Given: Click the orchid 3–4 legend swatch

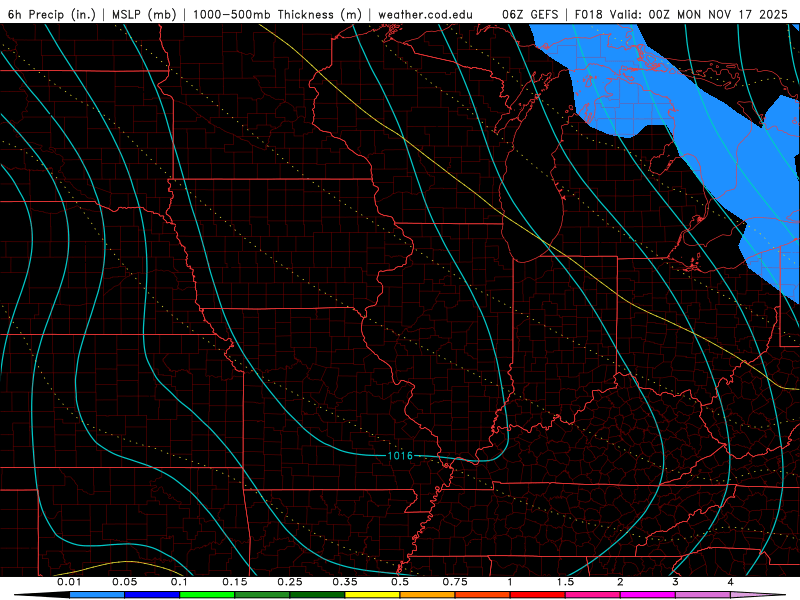Looking at the screenshot, I should 703,595.
